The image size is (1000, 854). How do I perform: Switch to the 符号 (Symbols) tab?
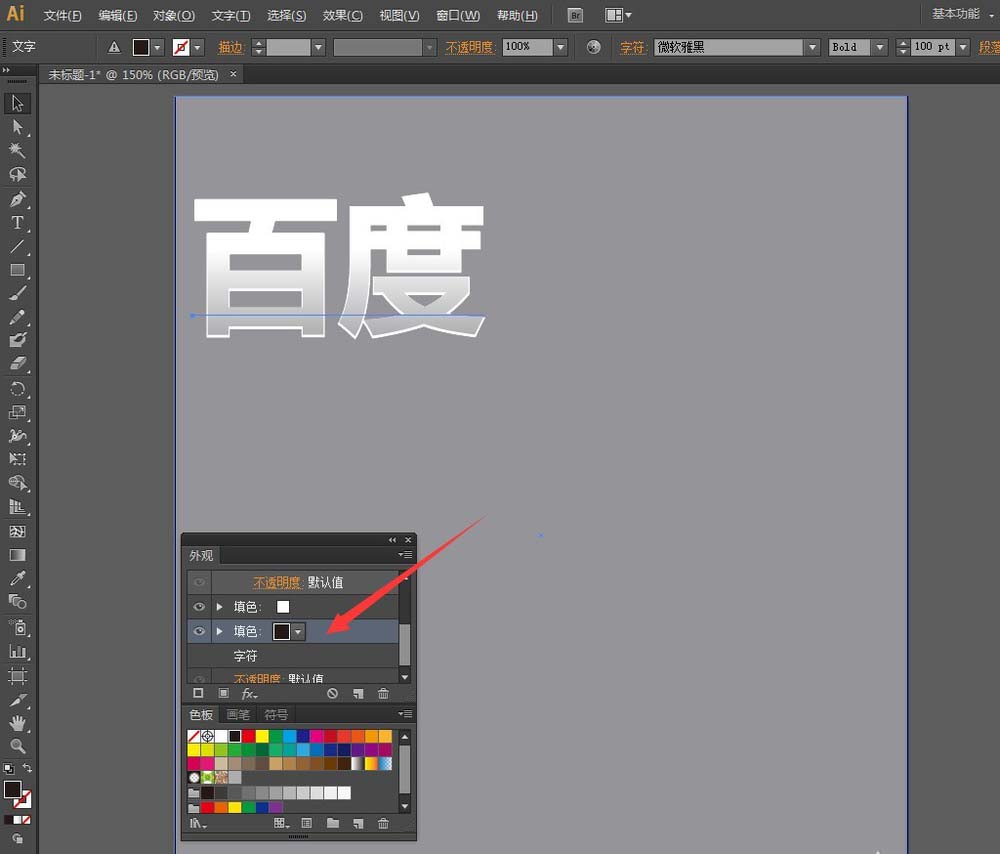click(x=276, y=714)
